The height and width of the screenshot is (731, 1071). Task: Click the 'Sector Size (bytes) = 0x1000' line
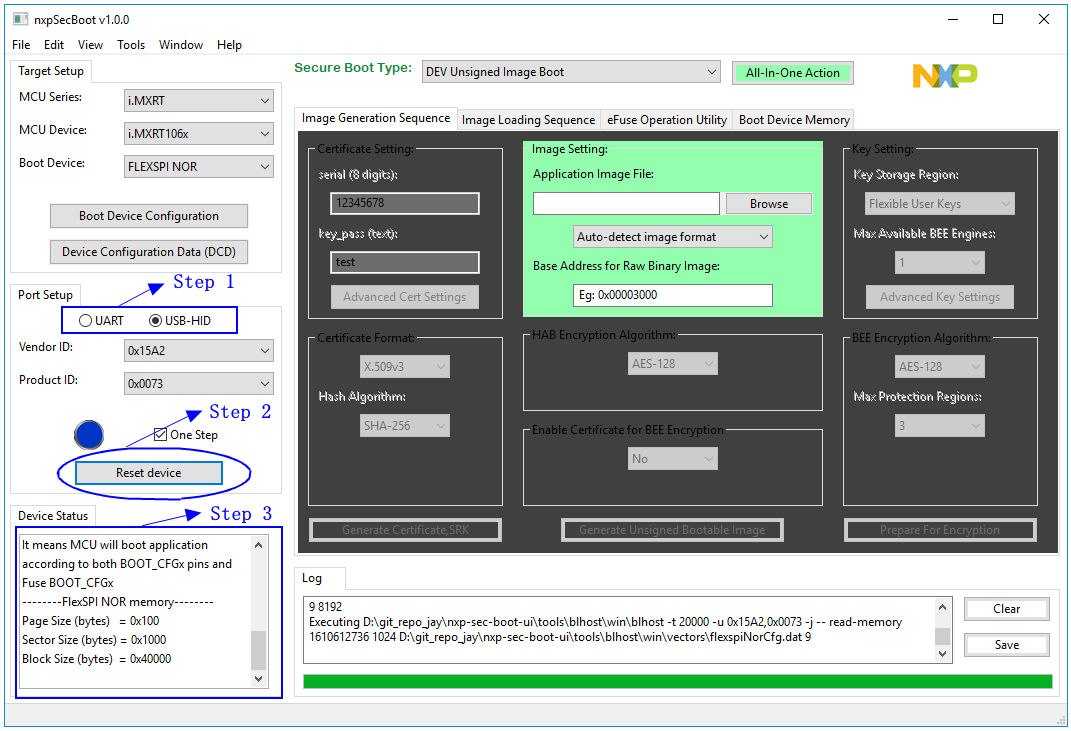click(x=94, y=639)
